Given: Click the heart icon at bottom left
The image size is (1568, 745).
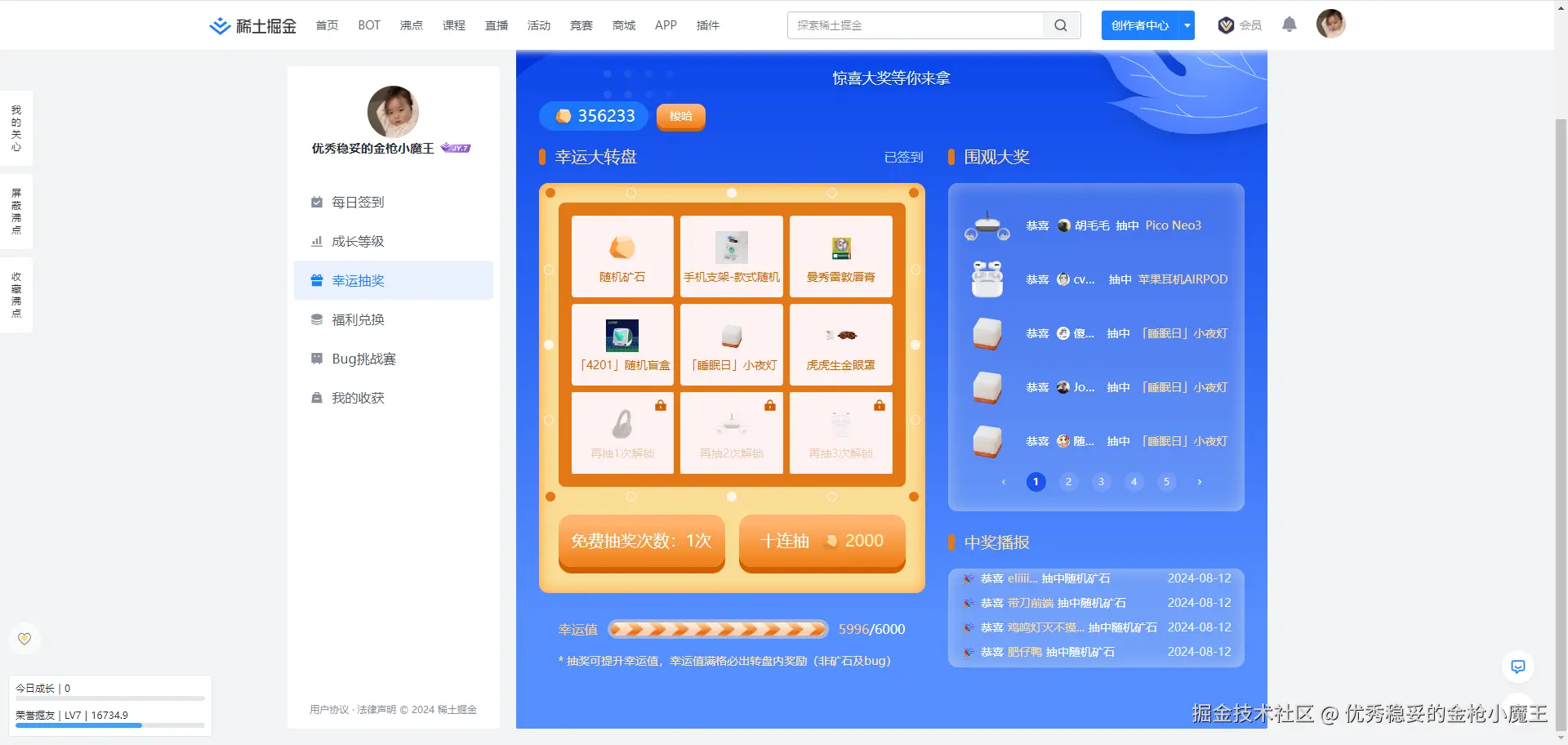Looking at the screenshot, I should pyautogui.click(x=24, y=639).
